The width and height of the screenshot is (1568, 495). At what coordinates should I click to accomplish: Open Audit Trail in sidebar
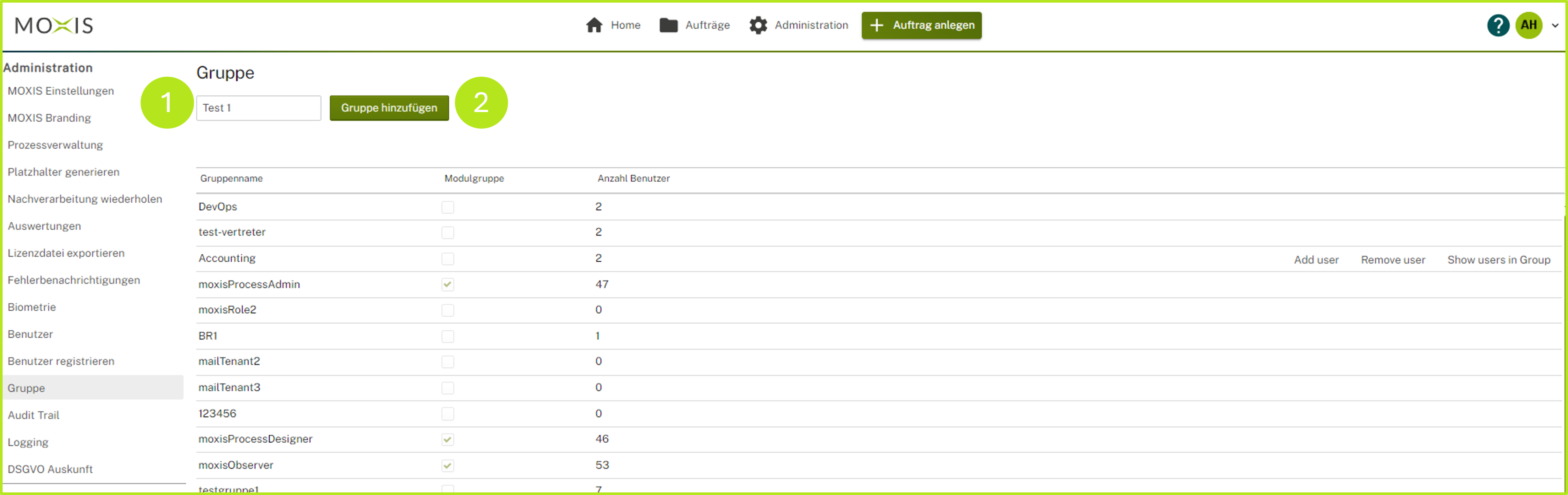(x=34, y=415)
